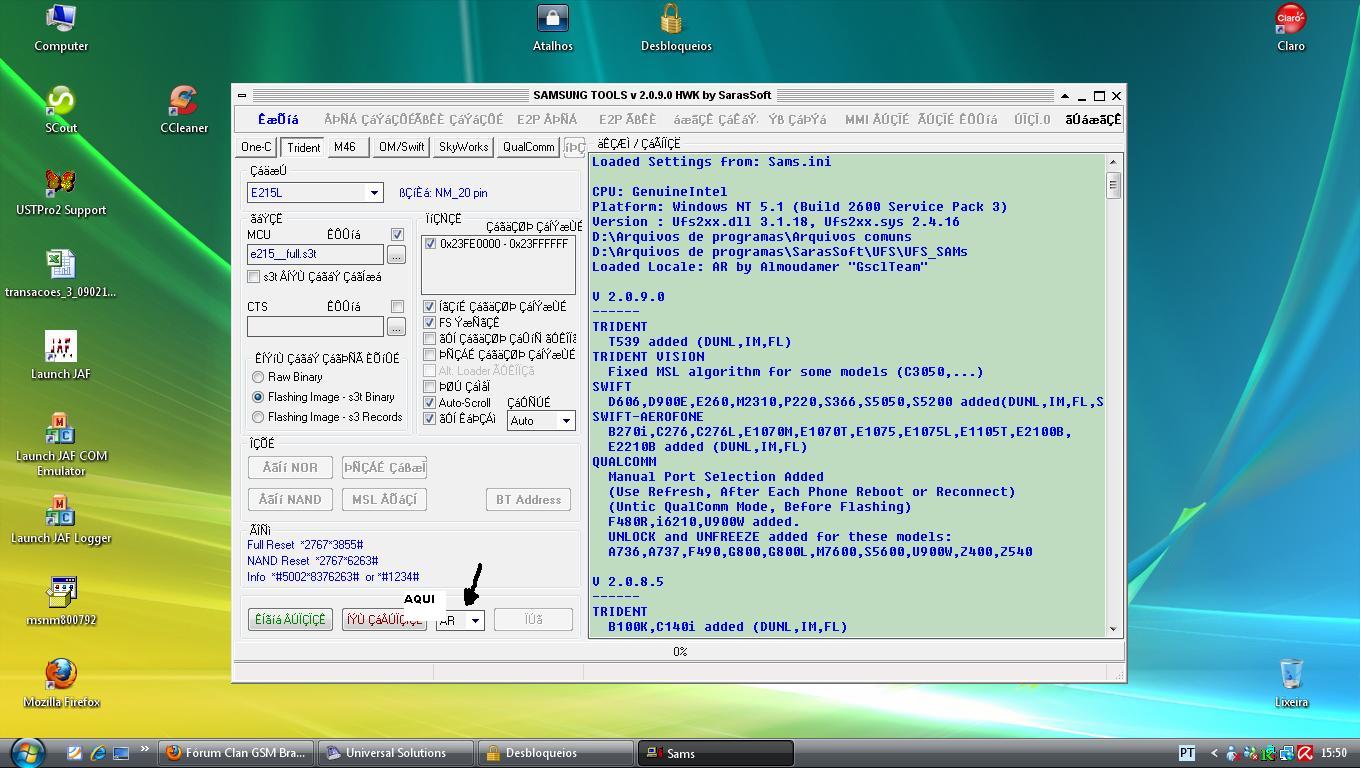1360x768 pixels.
Task: Browse for CTS file with ... button
Action: [x=396, y=327]
